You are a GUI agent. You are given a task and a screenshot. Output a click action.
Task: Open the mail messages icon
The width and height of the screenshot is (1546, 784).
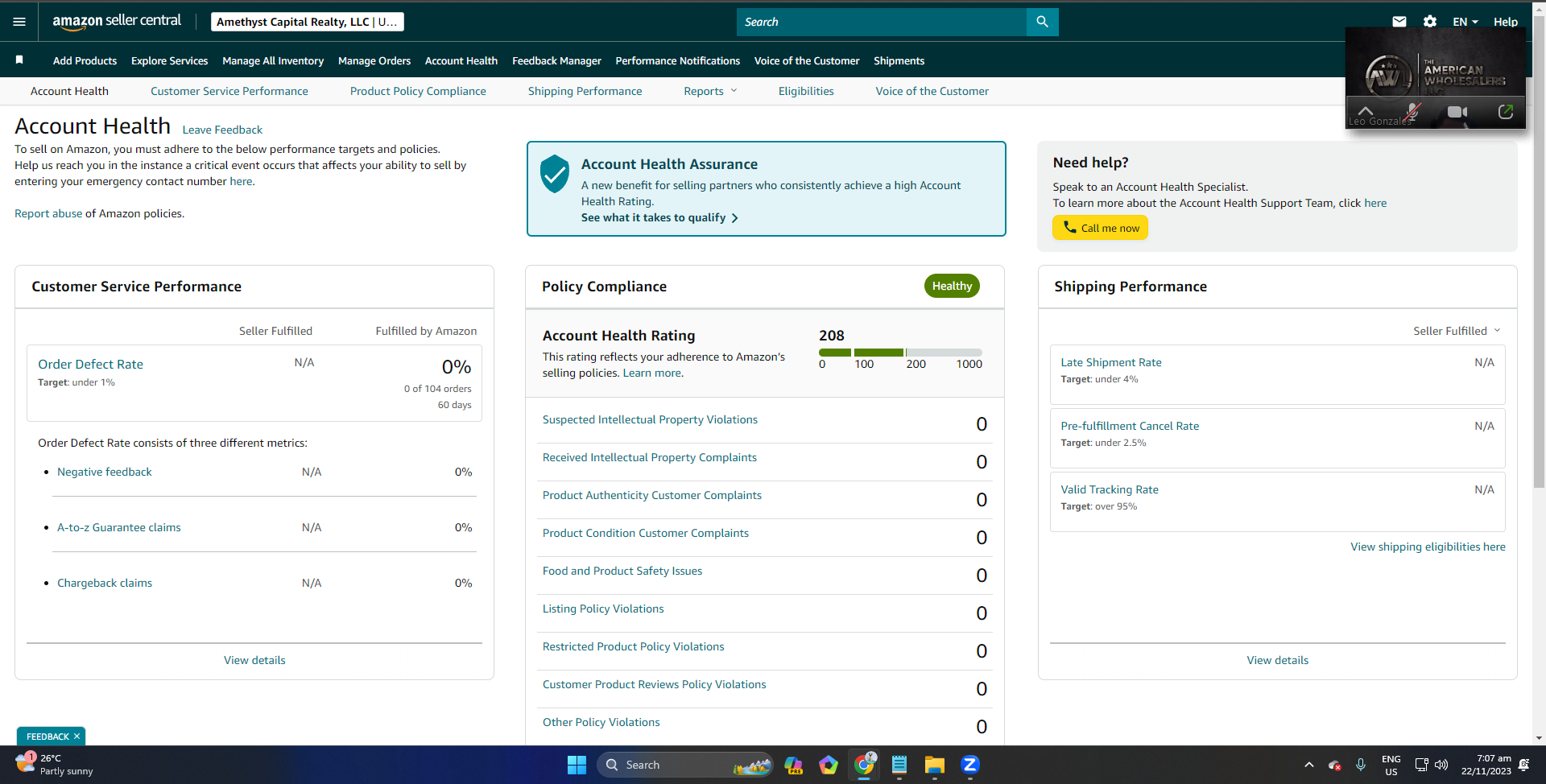tap(1399, 22)
